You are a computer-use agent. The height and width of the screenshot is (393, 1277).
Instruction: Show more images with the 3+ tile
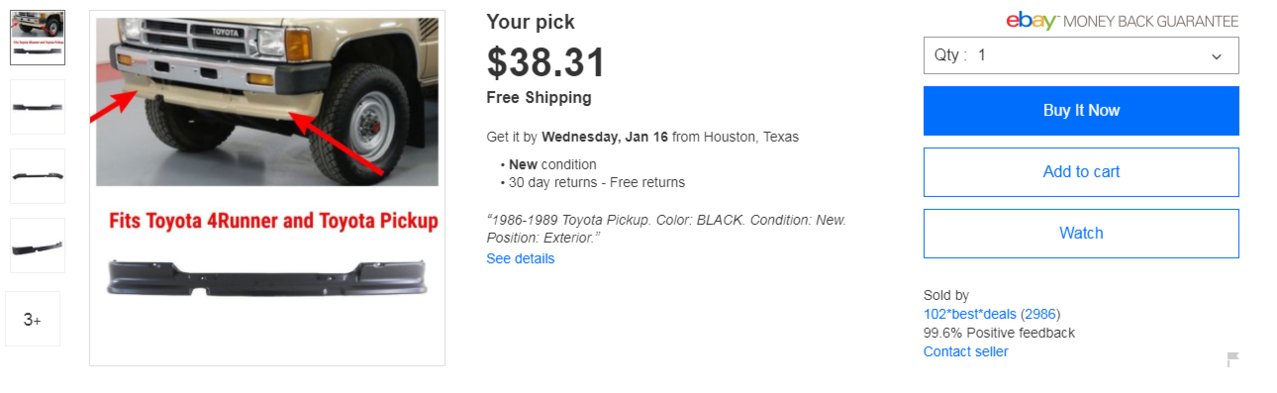[x=33, y=319]
